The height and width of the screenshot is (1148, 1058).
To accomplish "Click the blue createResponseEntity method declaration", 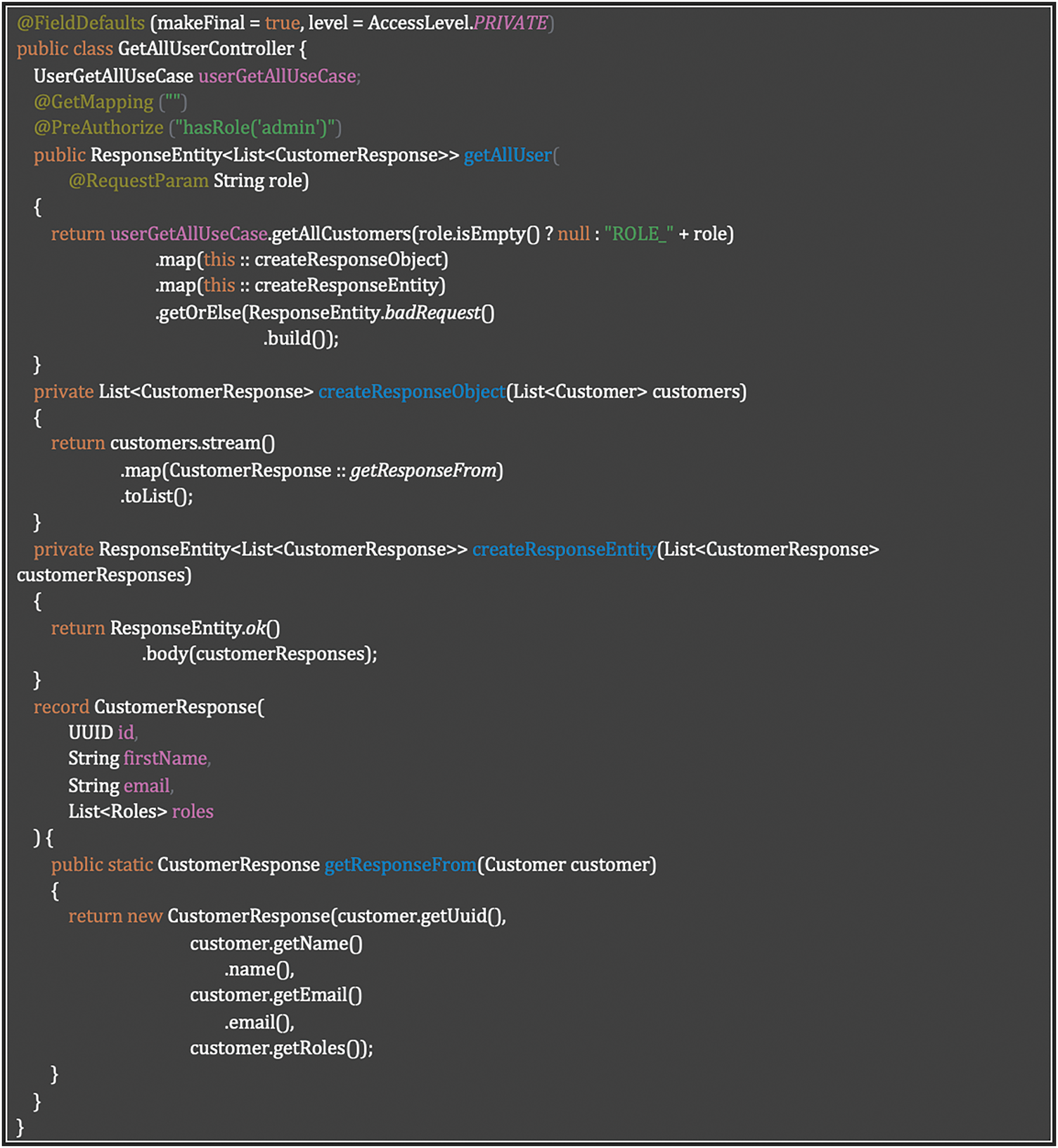I will [x=564, y=550].
